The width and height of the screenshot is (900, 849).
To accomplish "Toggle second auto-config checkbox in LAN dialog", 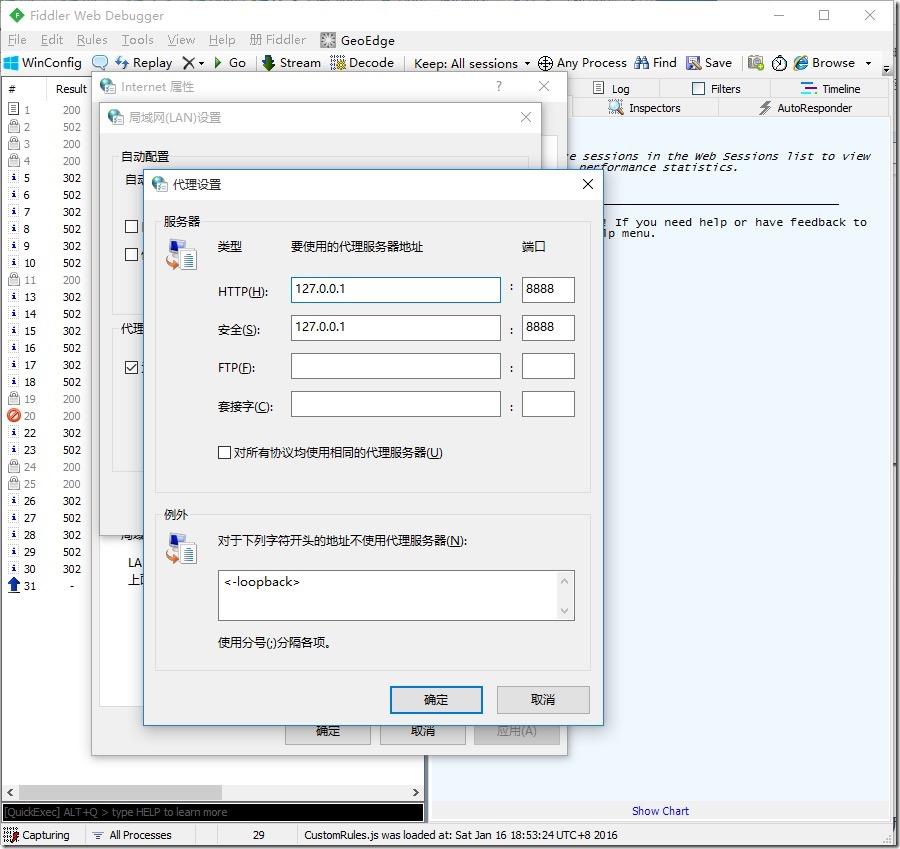I will [x=131, y=254].
